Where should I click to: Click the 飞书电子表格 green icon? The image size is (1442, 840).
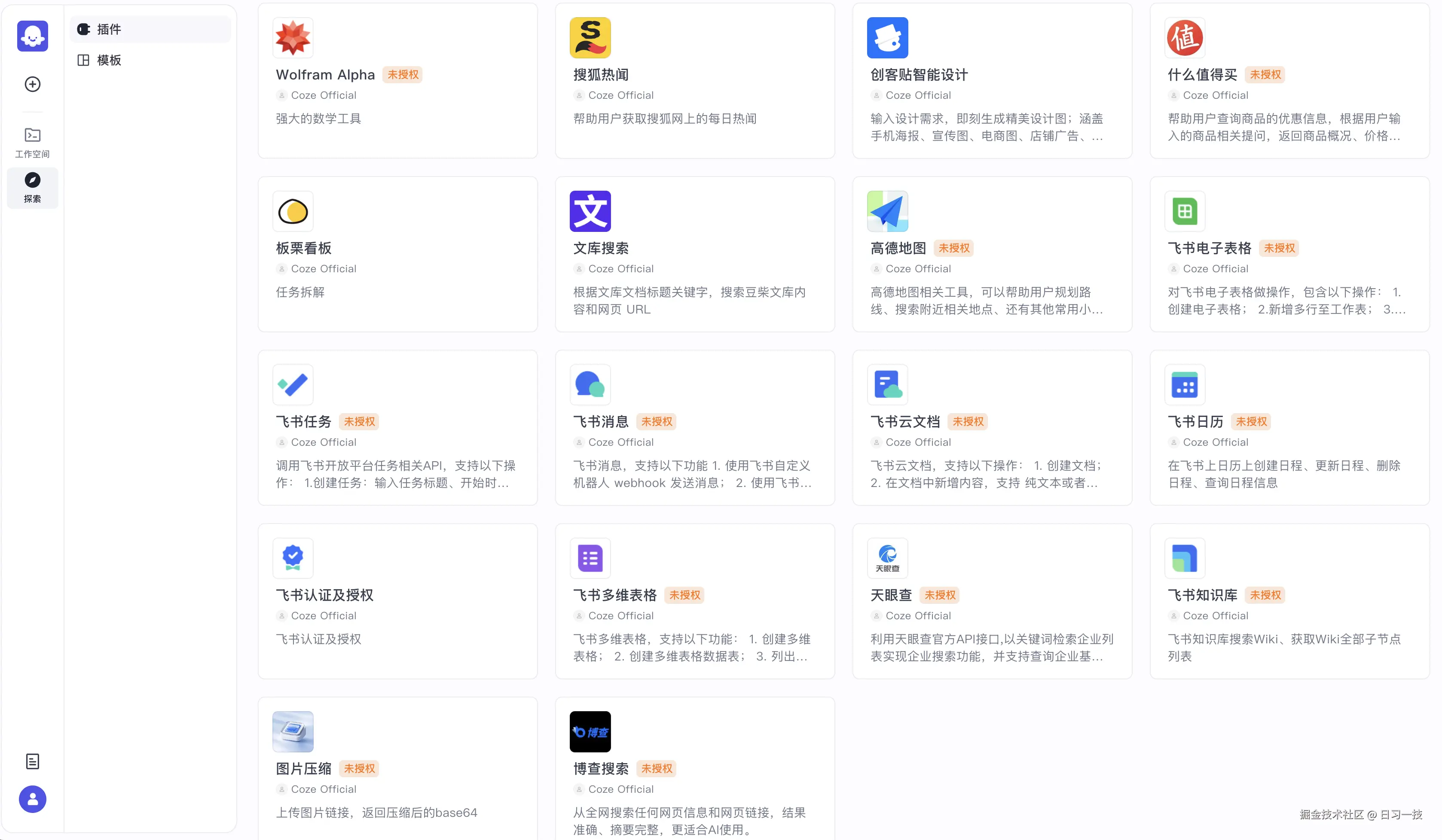pos(1185,211)
